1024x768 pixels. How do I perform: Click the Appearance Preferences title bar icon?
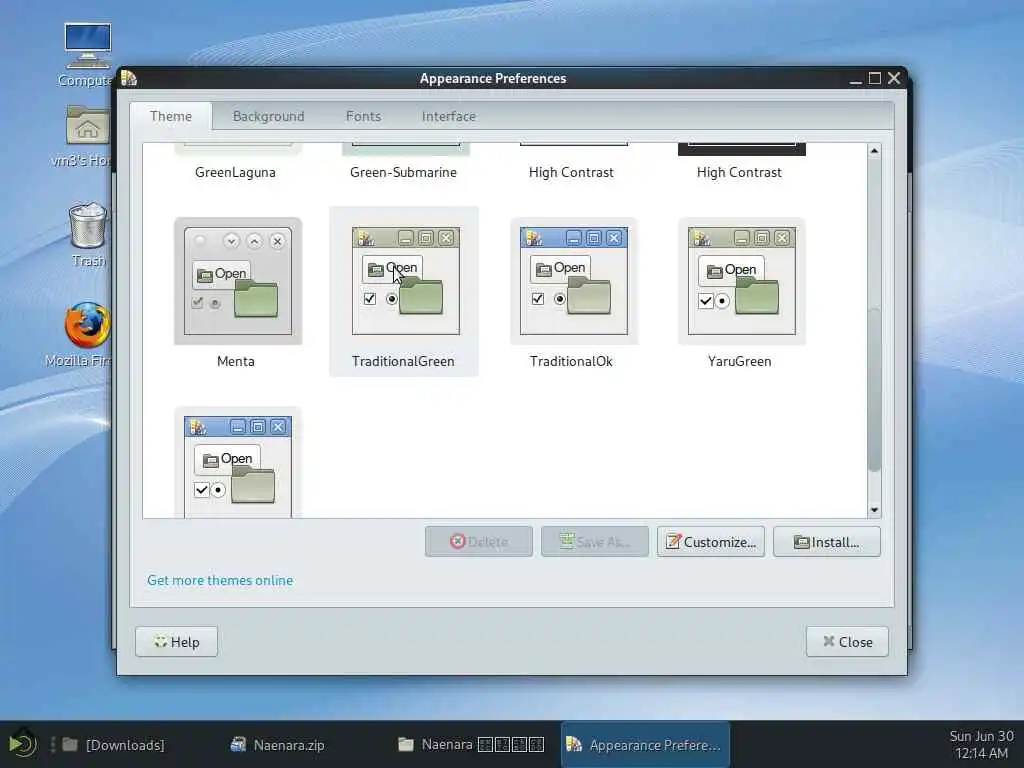pos(129,78)
